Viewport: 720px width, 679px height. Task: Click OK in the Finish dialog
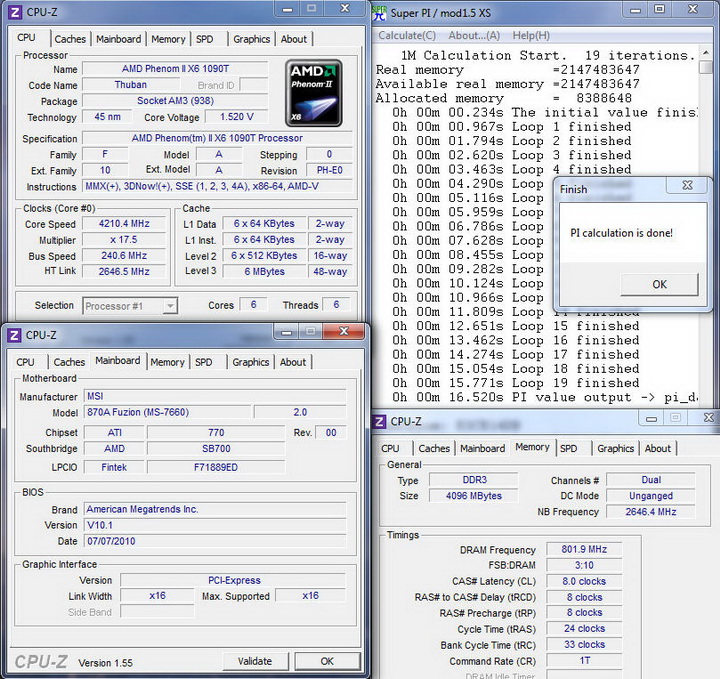point(659,285)
